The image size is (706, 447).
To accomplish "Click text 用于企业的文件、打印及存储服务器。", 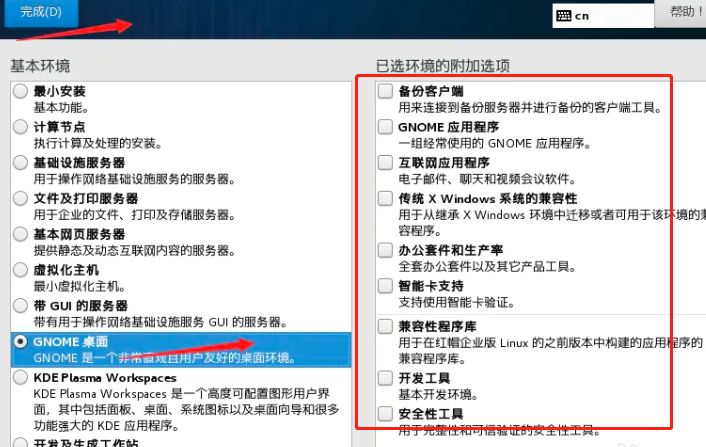I will coord(135,215).
